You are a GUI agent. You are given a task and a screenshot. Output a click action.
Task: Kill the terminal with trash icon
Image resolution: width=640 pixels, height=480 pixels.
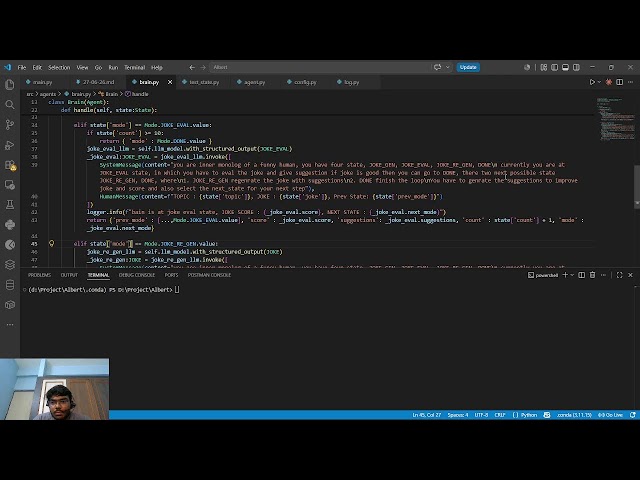tap(593, 275)
